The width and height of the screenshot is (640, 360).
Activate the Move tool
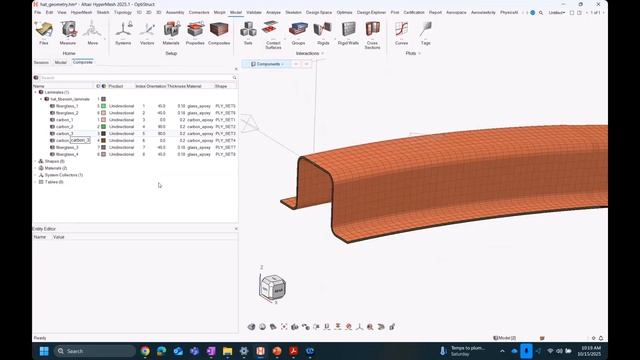[93, 33]
